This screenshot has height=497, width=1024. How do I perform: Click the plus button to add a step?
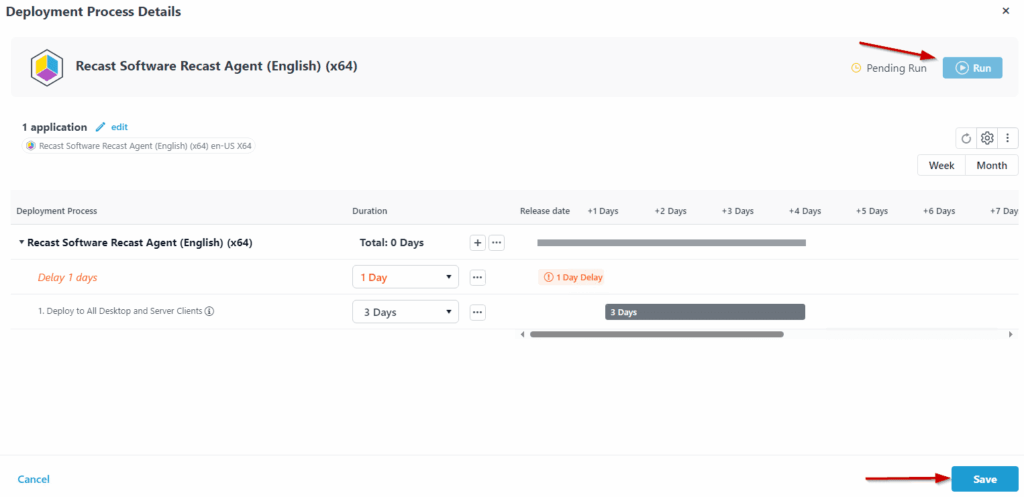tap(477, 242)
